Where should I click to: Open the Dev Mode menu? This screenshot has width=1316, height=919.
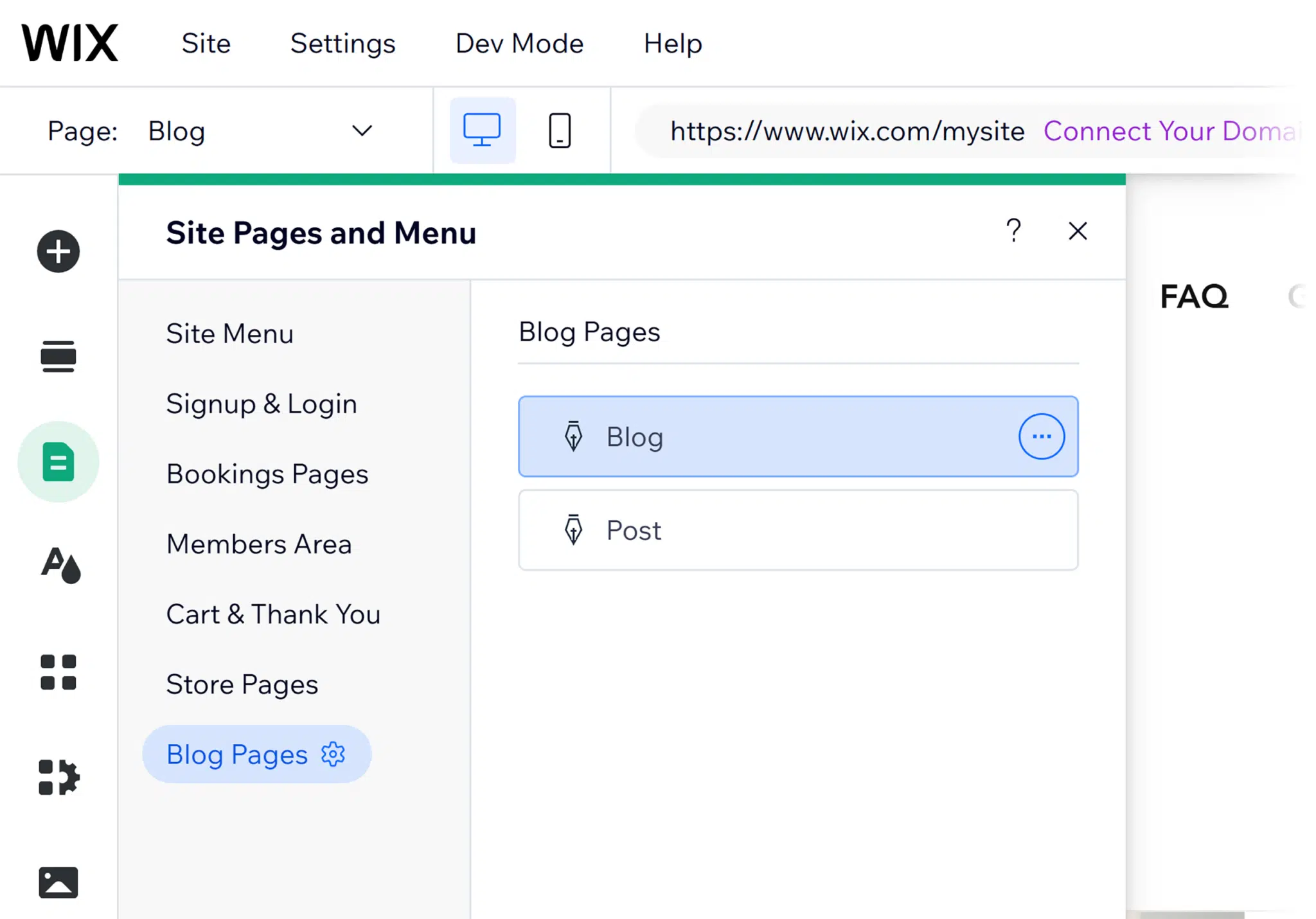pos(519,43)
